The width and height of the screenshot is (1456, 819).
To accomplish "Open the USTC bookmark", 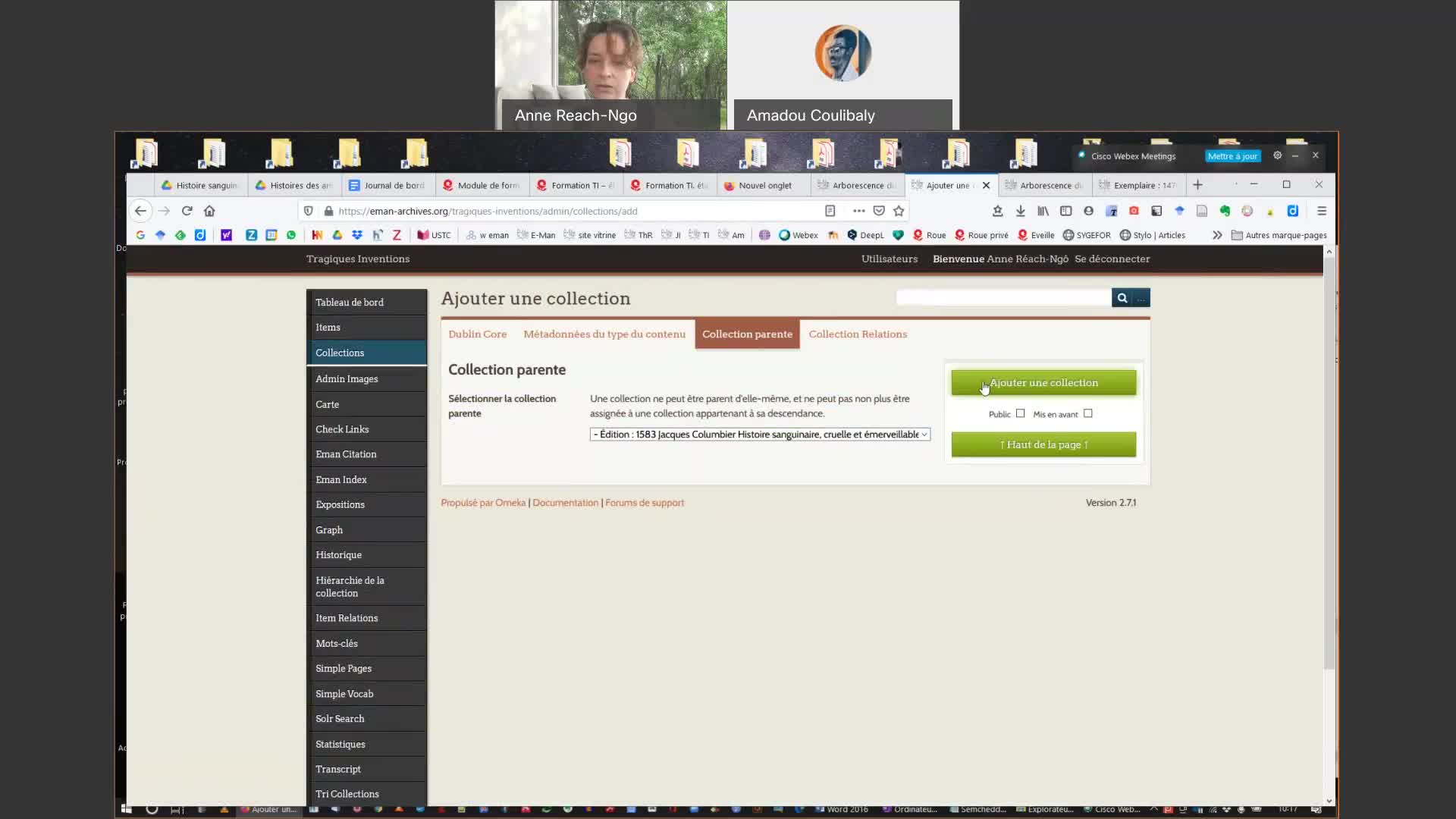I will point(434,235).
